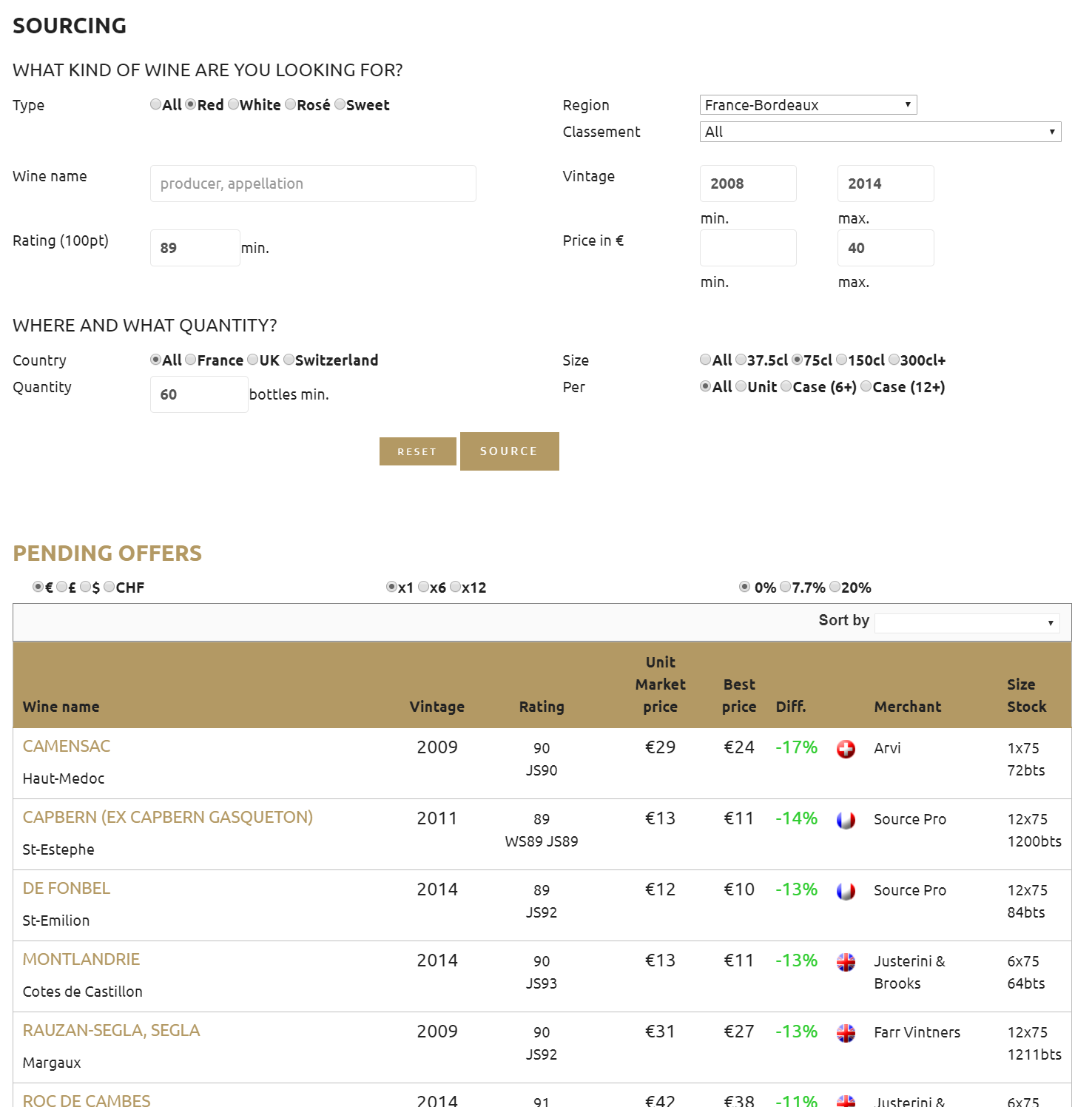Click the Source button
Viewport: 1092px width, 1107px height.
click(509, 451)
